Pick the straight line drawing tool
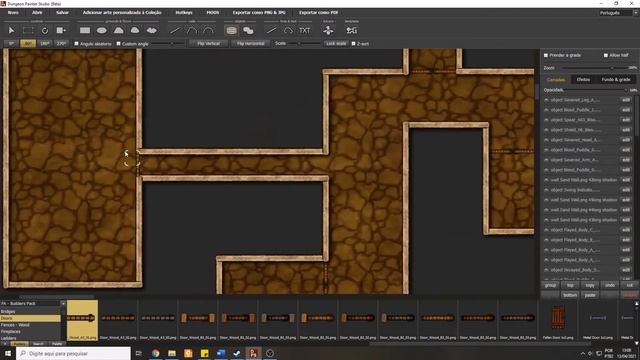Screen dimensions: 640x360 pyautogui.click(x=271, y=31)
